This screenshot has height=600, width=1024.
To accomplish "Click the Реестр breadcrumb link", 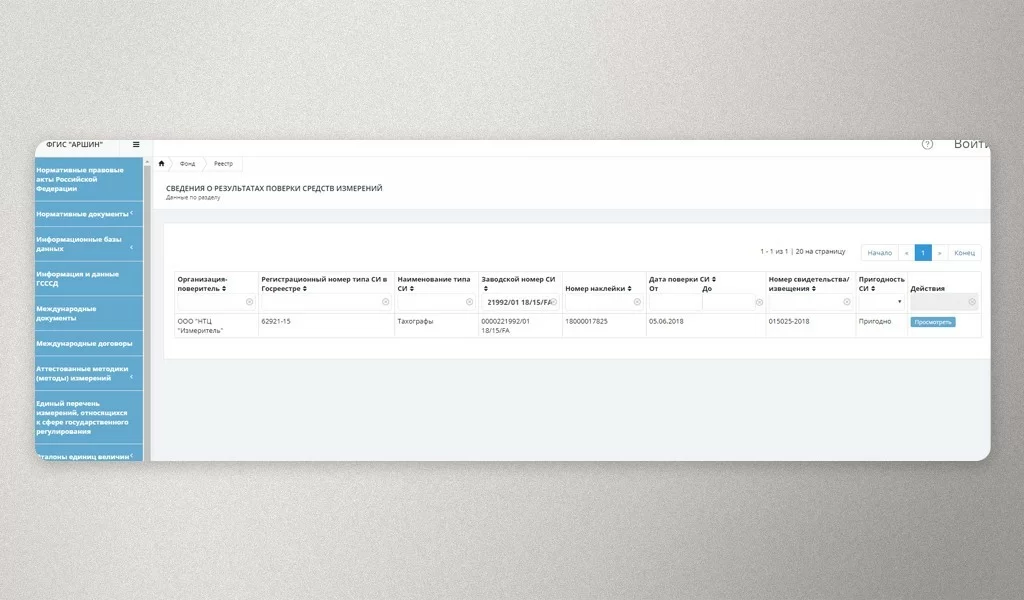I will (x=223, y=163).
